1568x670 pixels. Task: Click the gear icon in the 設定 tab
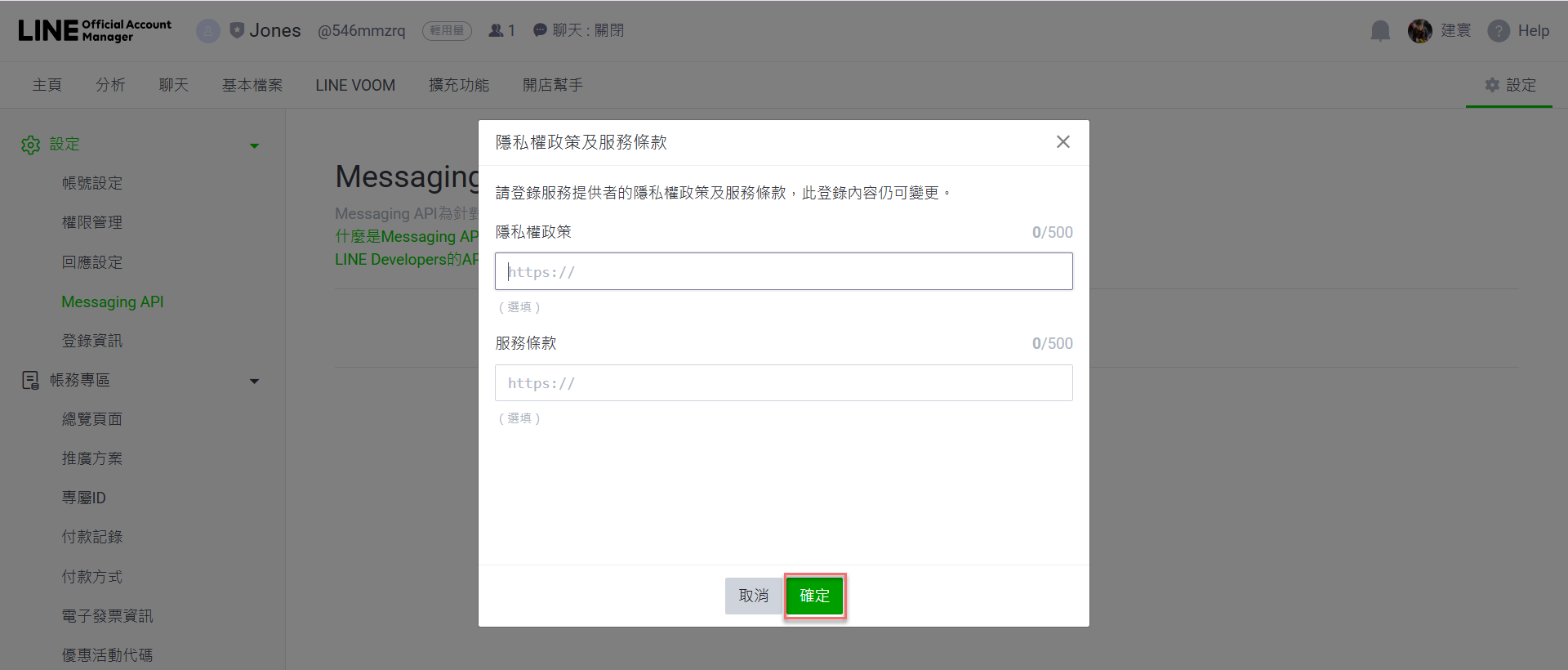pos(1492,85)
